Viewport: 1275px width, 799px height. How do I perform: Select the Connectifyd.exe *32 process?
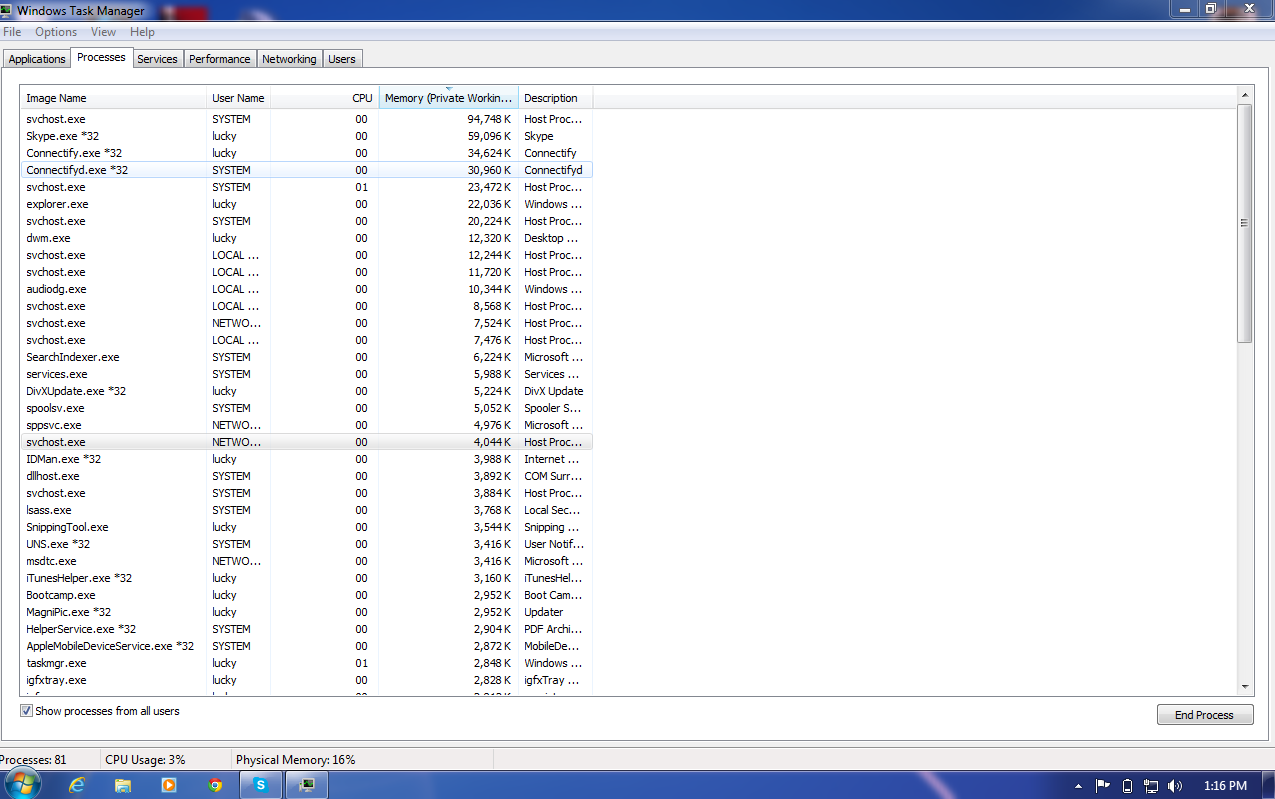click(x=306, y=170)
